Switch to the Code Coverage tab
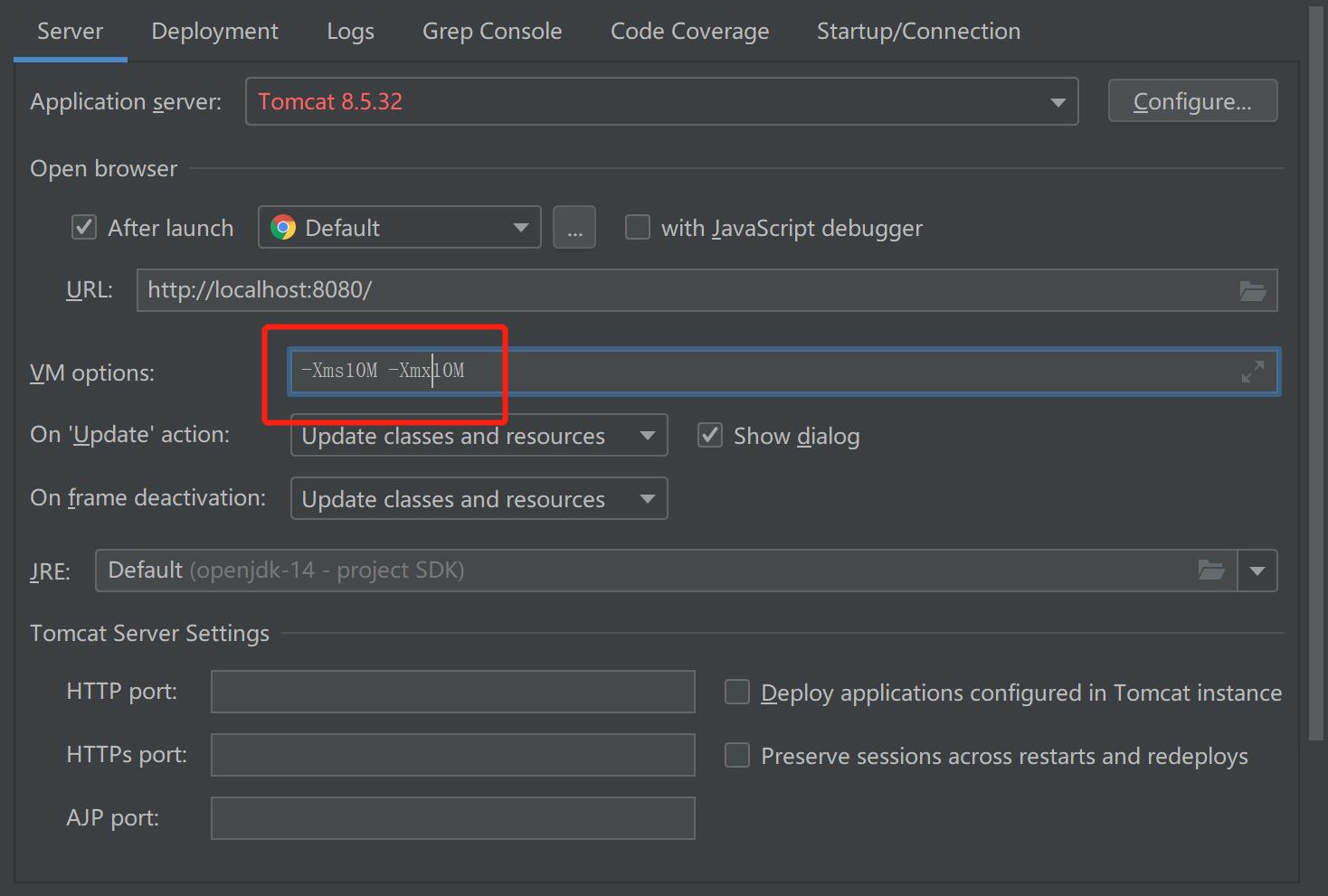The width and height of the screenshot is (1328, 896). tap(689, 32)
